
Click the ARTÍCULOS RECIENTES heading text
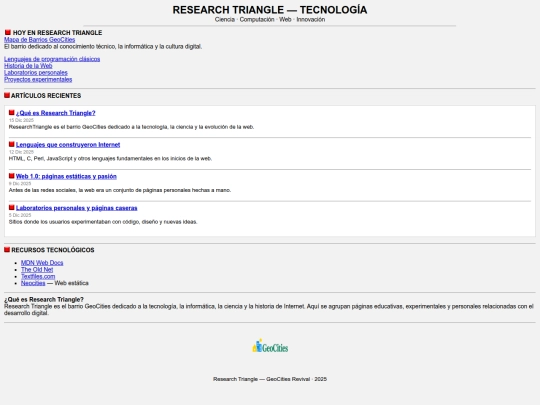click(46, 96)
